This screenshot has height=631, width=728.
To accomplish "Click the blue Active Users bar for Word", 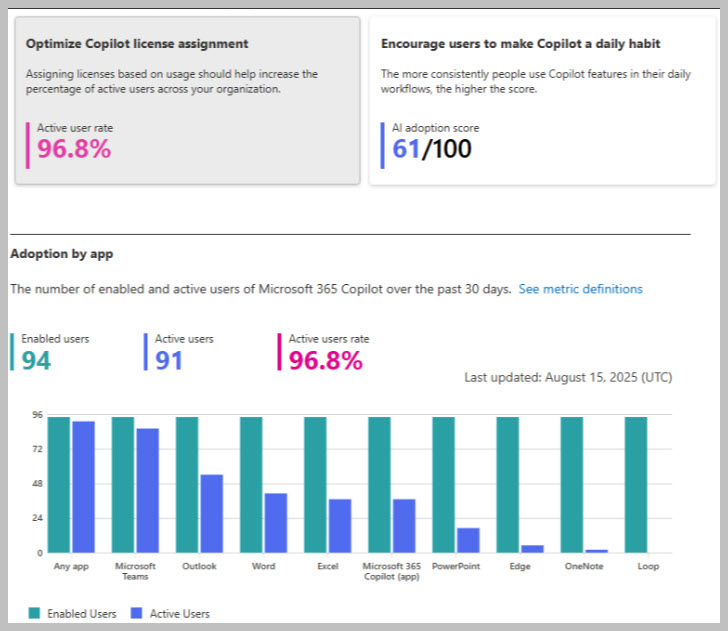I will pos(275,522).
